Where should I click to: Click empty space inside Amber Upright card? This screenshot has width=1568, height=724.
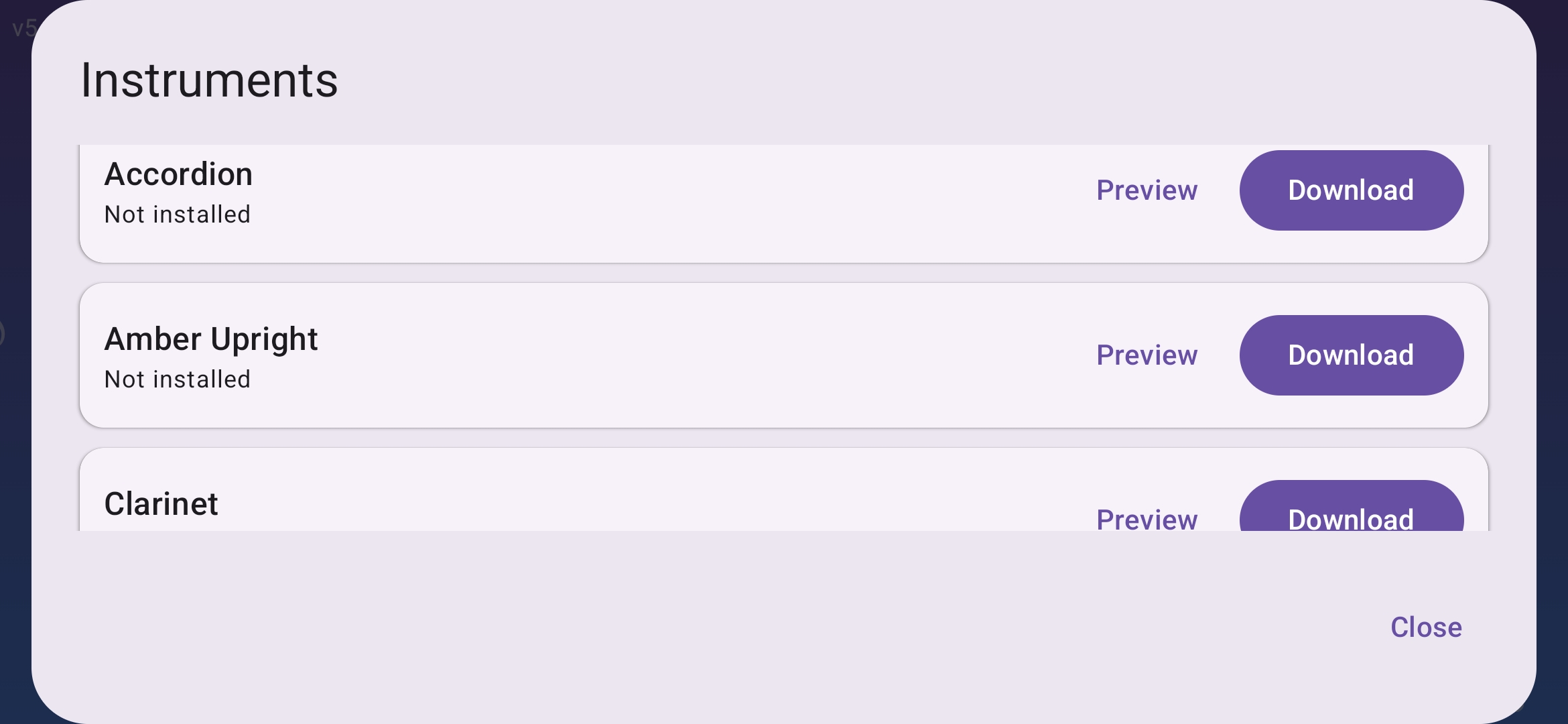pos(670,355)
